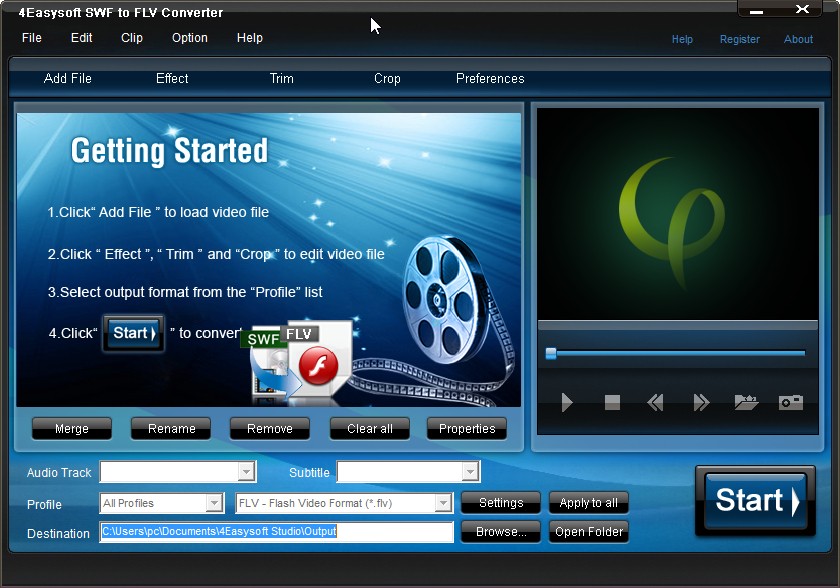
Task: Click the big Start conversion button
Action: (755, 501)
